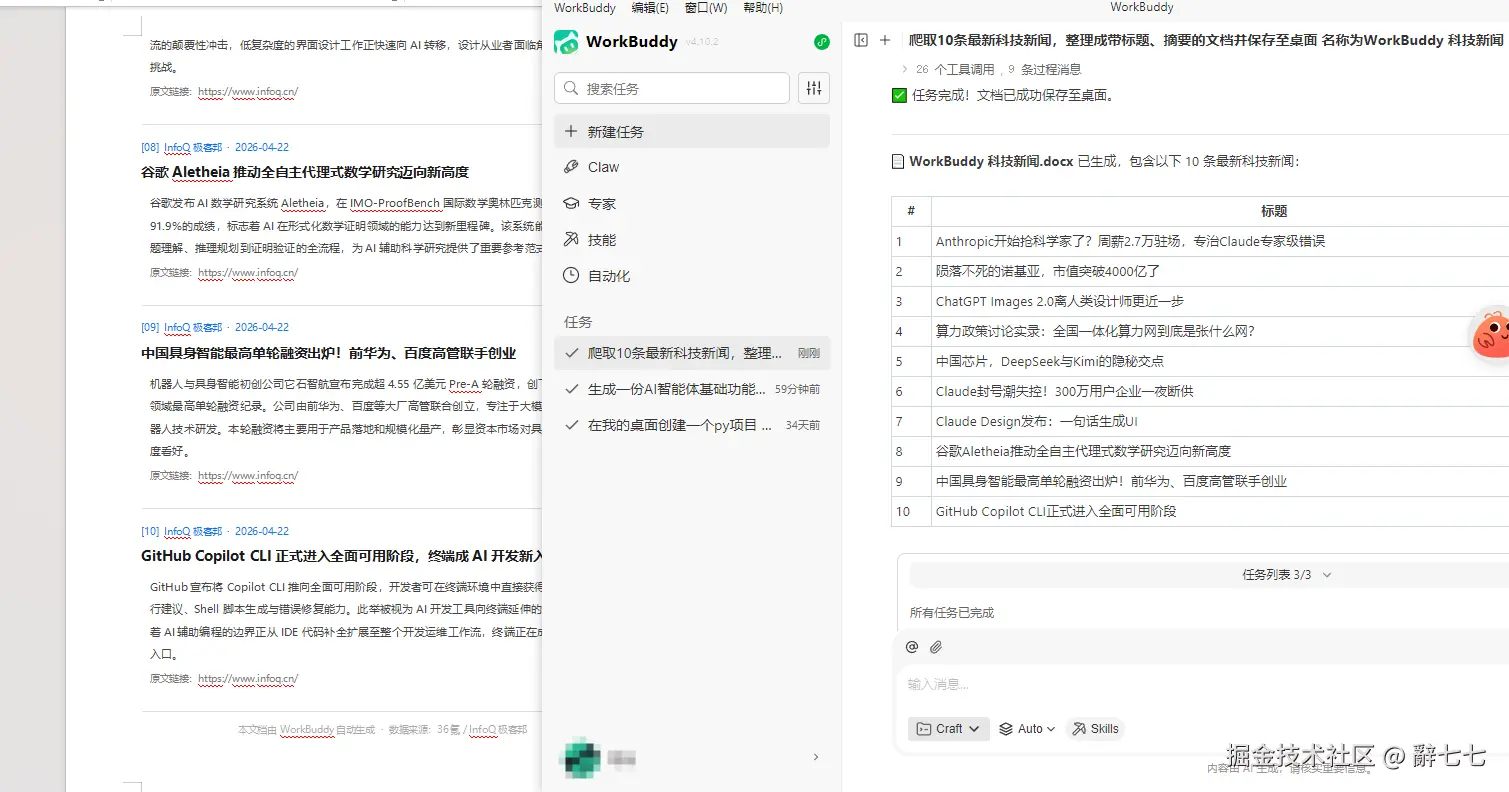Click the @ mention icon
The width and height of the screenshot is (1509, 792).
912,647
